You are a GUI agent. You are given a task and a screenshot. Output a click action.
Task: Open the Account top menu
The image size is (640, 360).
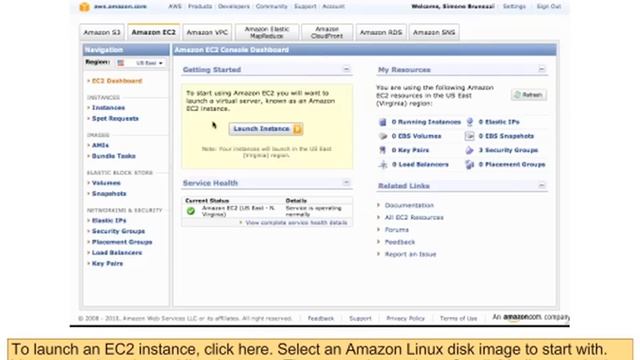(333, 7)
